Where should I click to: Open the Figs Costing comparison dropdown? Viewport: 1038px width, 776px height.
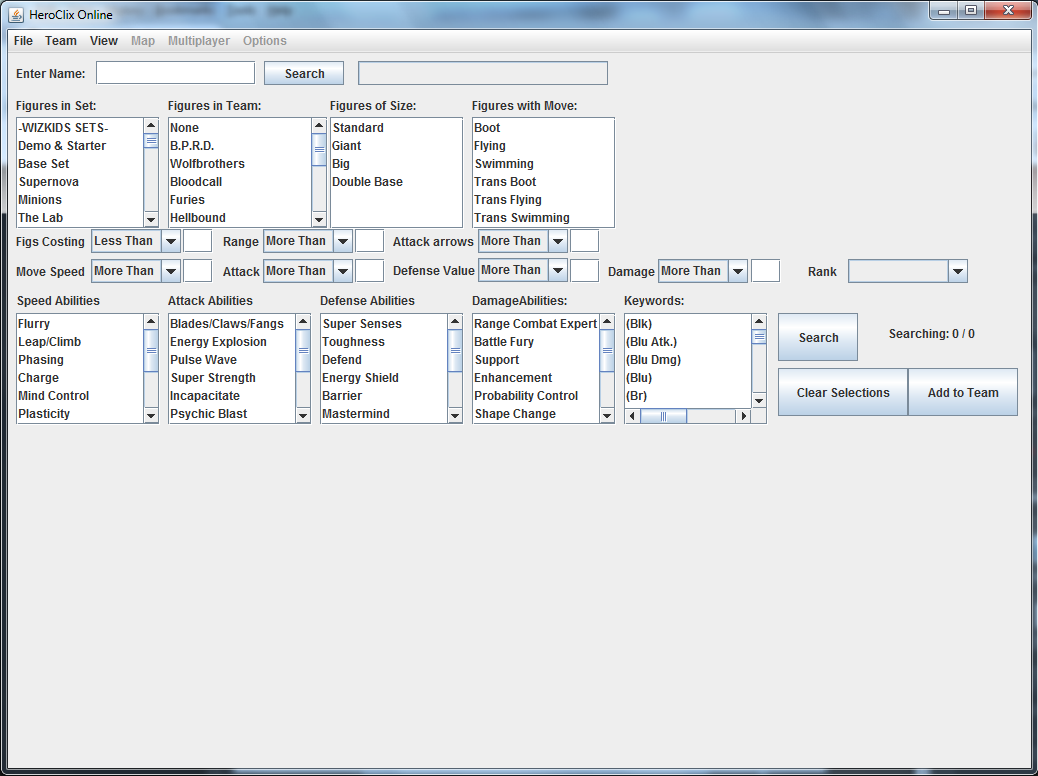pyautogui.click(x=136, y=241)
